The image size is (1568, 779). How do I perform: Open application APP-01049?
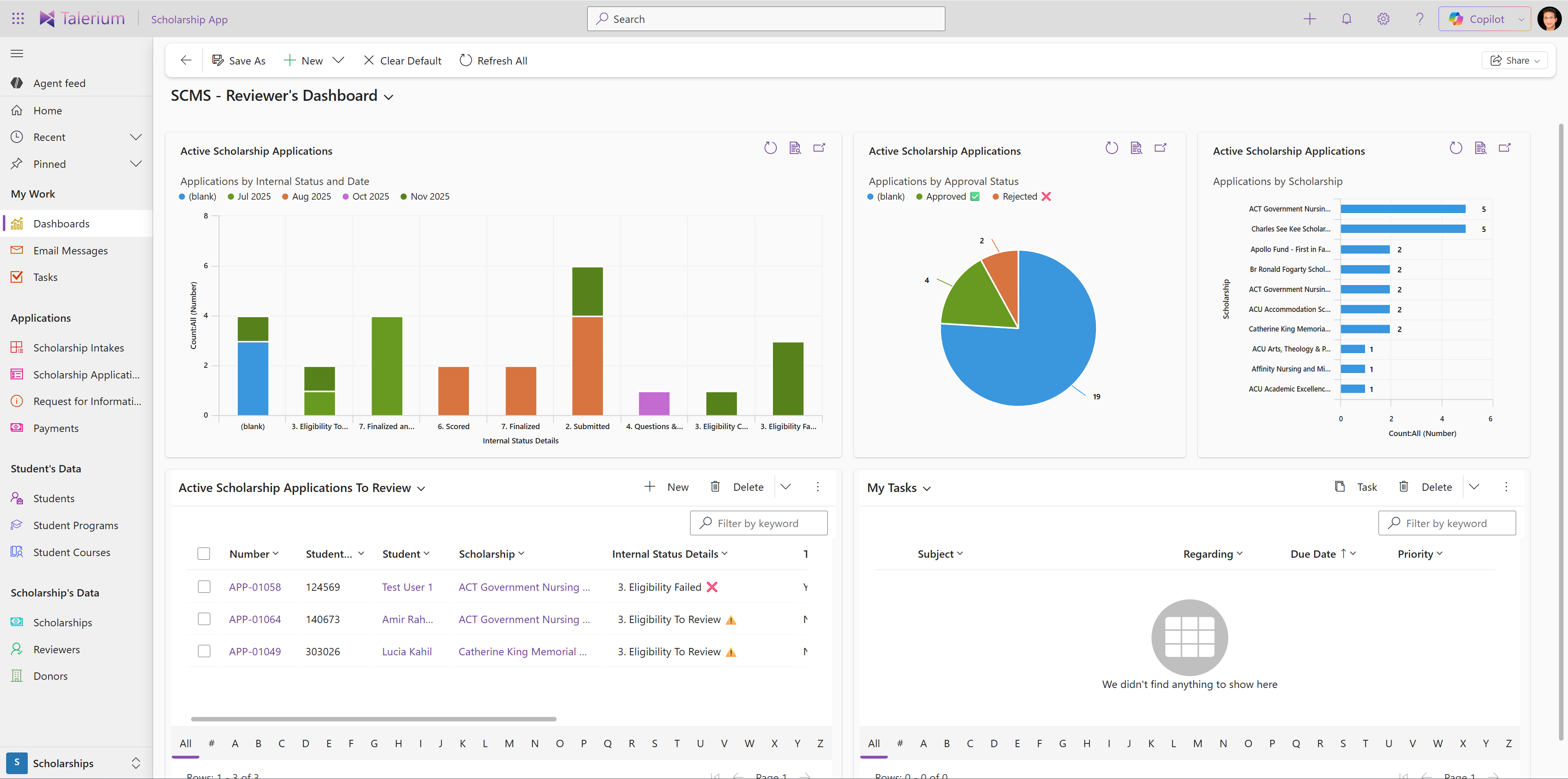pyautogui.click(x=255, y=651)
